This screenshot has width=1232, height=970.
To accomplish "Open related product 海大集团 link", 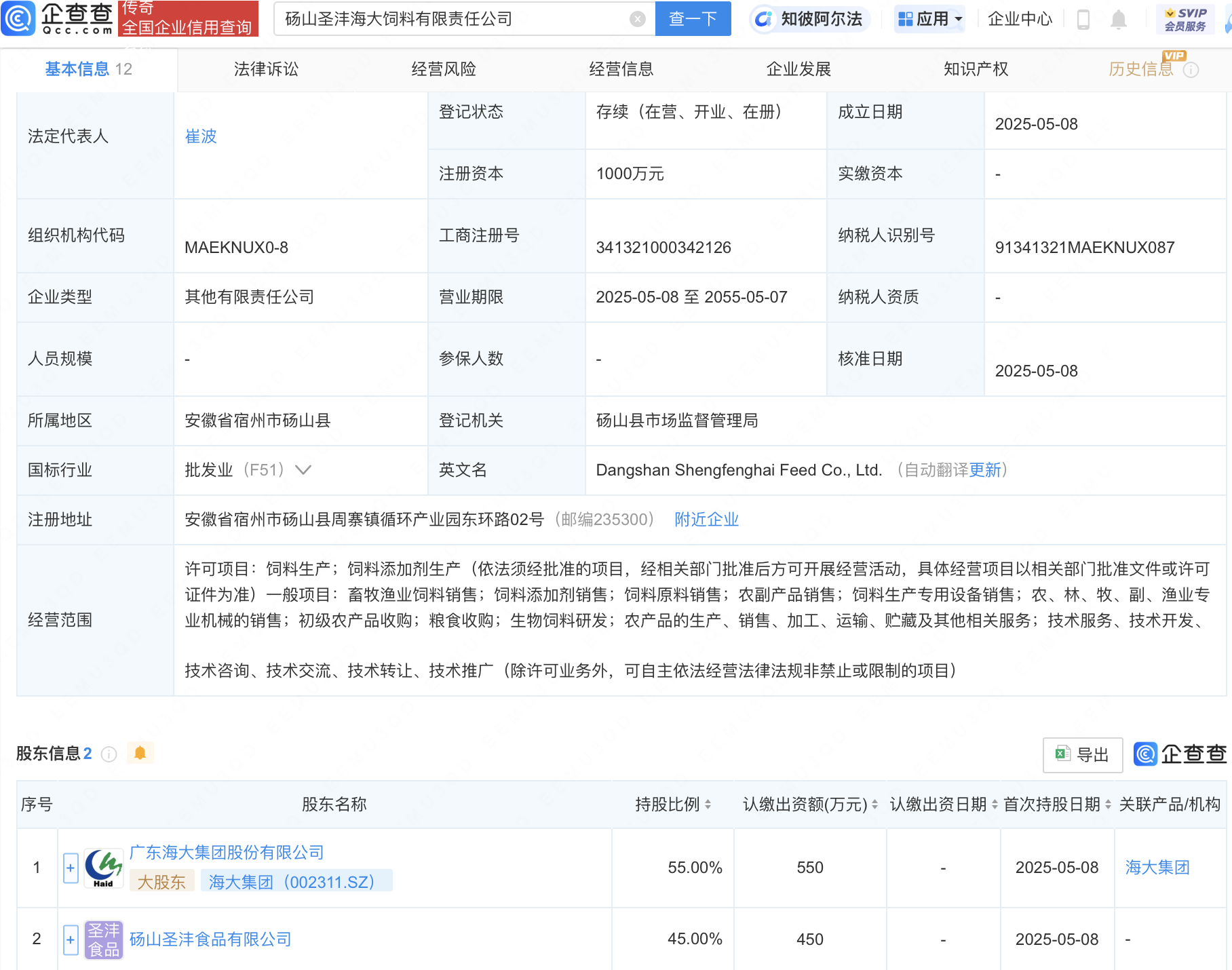I will pos(1157,868).
